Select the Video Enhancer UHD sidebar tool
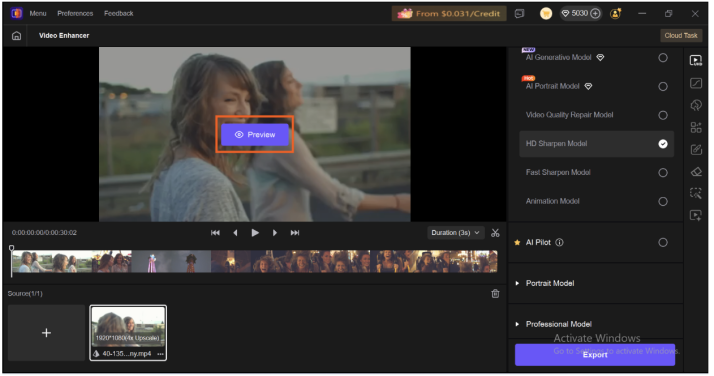The width and height of the screenshot is (714, 376). 696,61
